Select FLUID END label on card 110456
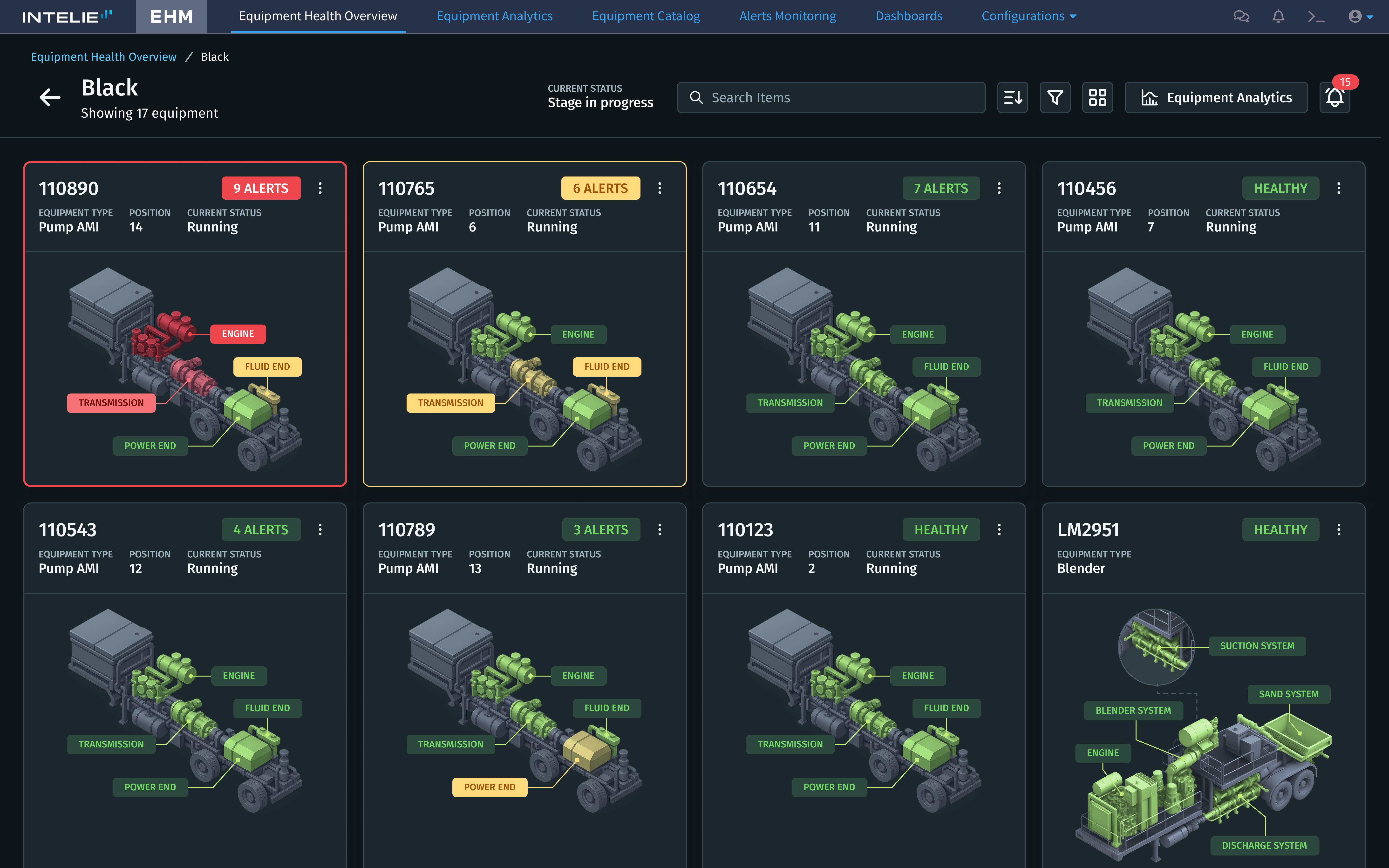The width and height of the screenshot is (1389, 868). [x=1286, y=367]
